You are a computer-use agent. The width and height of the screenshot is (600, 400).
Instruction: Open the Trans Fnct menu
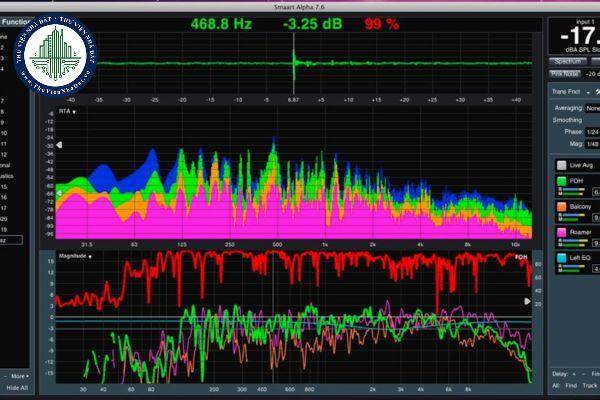pyautogui.click(x=568, y=91)
